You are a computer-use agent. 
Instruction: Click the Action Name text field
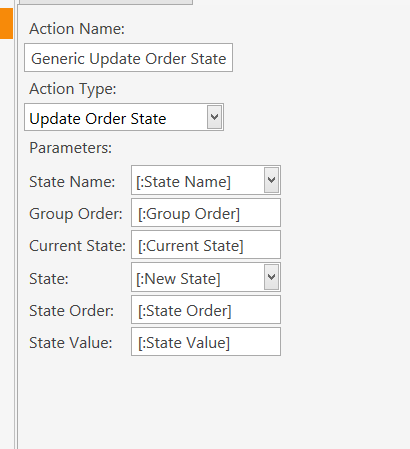[128, 58]
